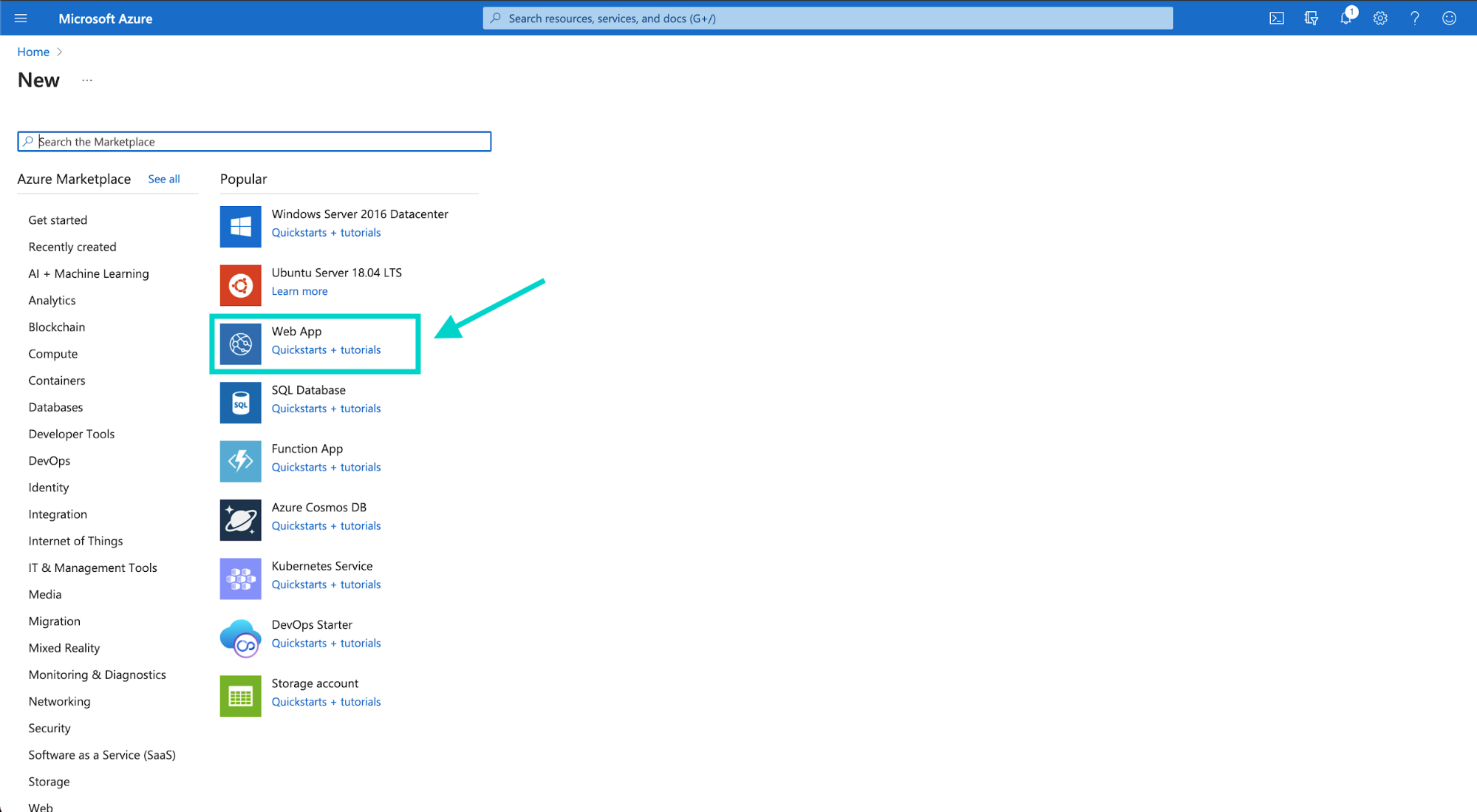
Task: Open Windows Server Quickstarts + tutorials link
Action: [326, 232]
